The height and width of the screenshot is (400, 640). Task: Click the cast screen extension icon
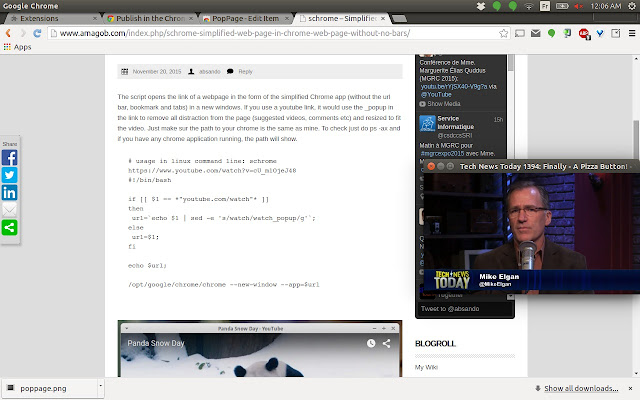(520, 33)
